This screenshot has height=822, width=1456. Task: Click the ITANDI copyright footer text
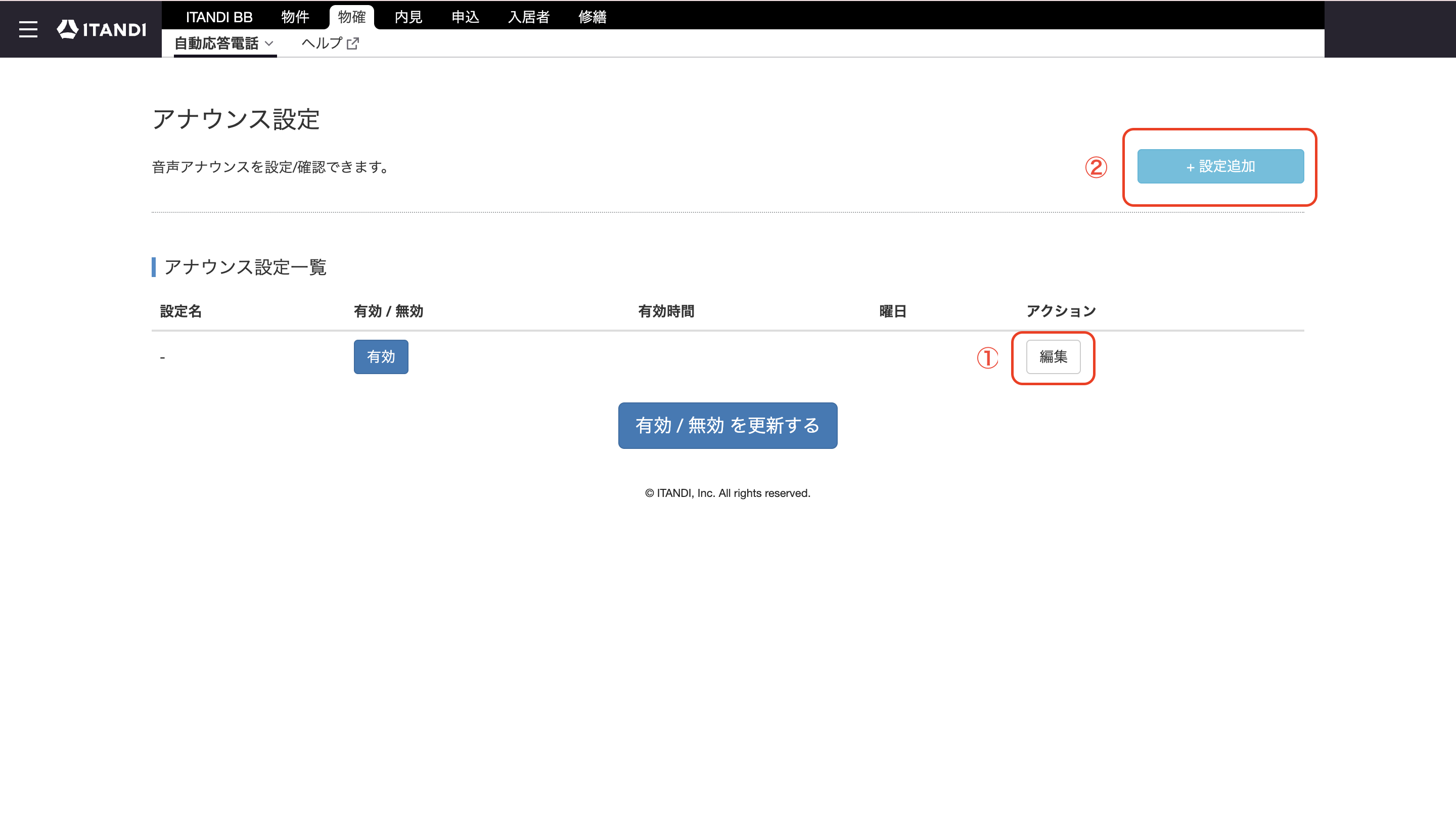727,493
